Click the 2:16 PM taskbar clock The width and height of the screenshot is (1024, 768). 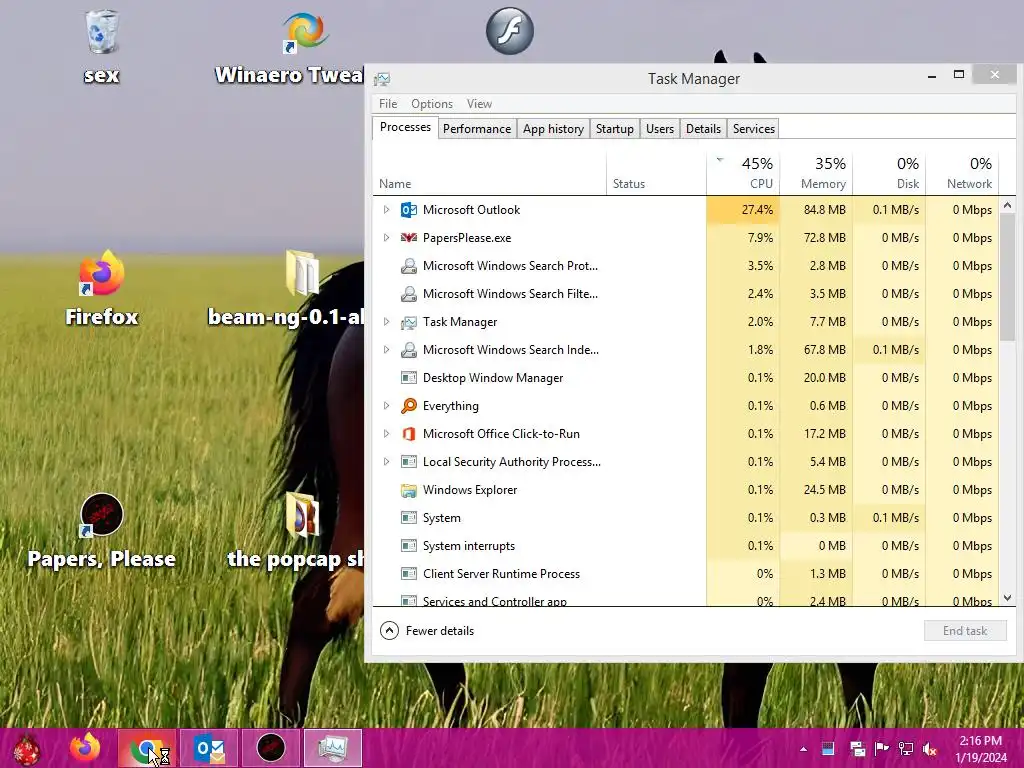tap(980, 749)
